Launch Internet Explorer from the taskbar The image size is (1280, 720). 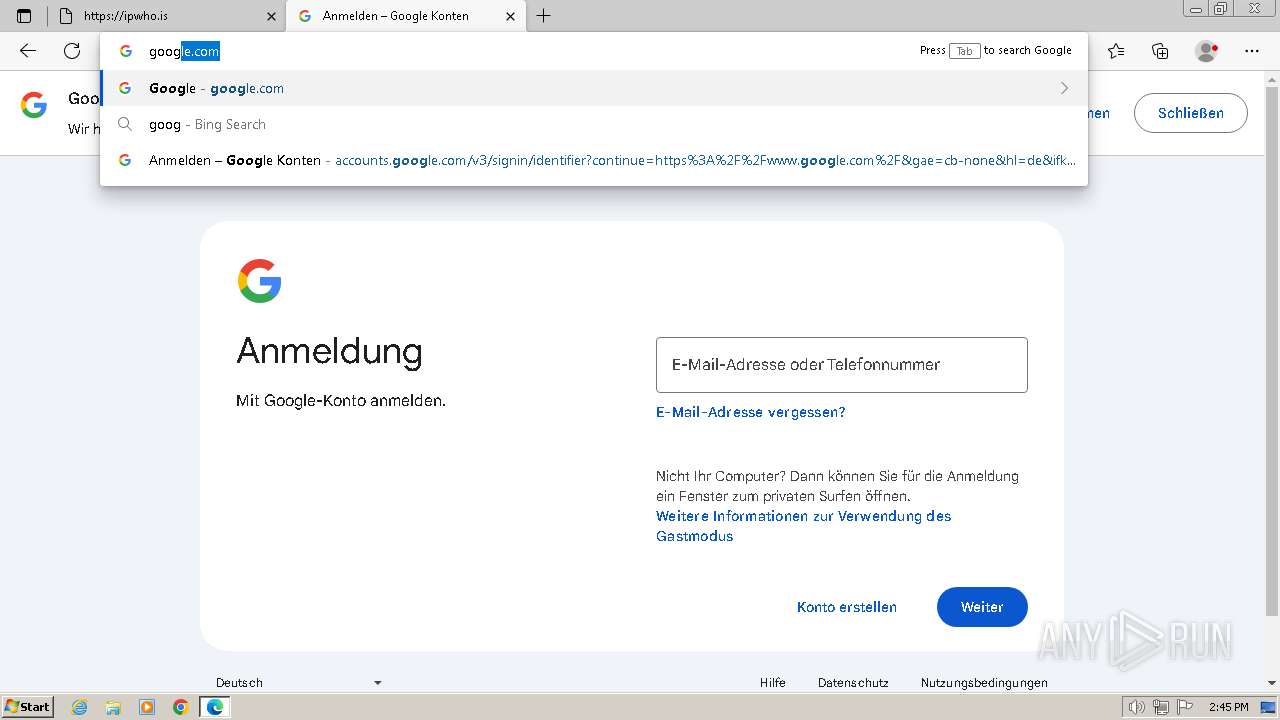point(80,707)
